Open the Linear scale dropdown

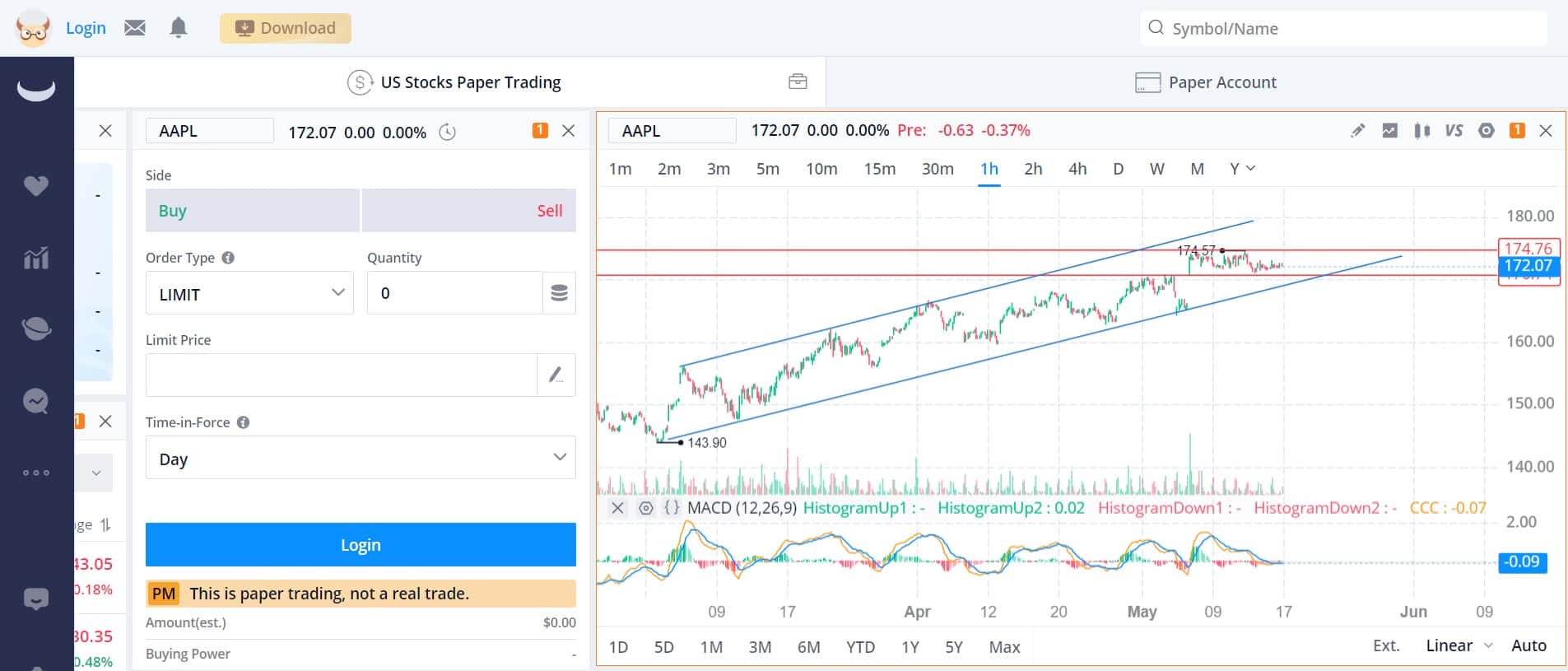1459,645
